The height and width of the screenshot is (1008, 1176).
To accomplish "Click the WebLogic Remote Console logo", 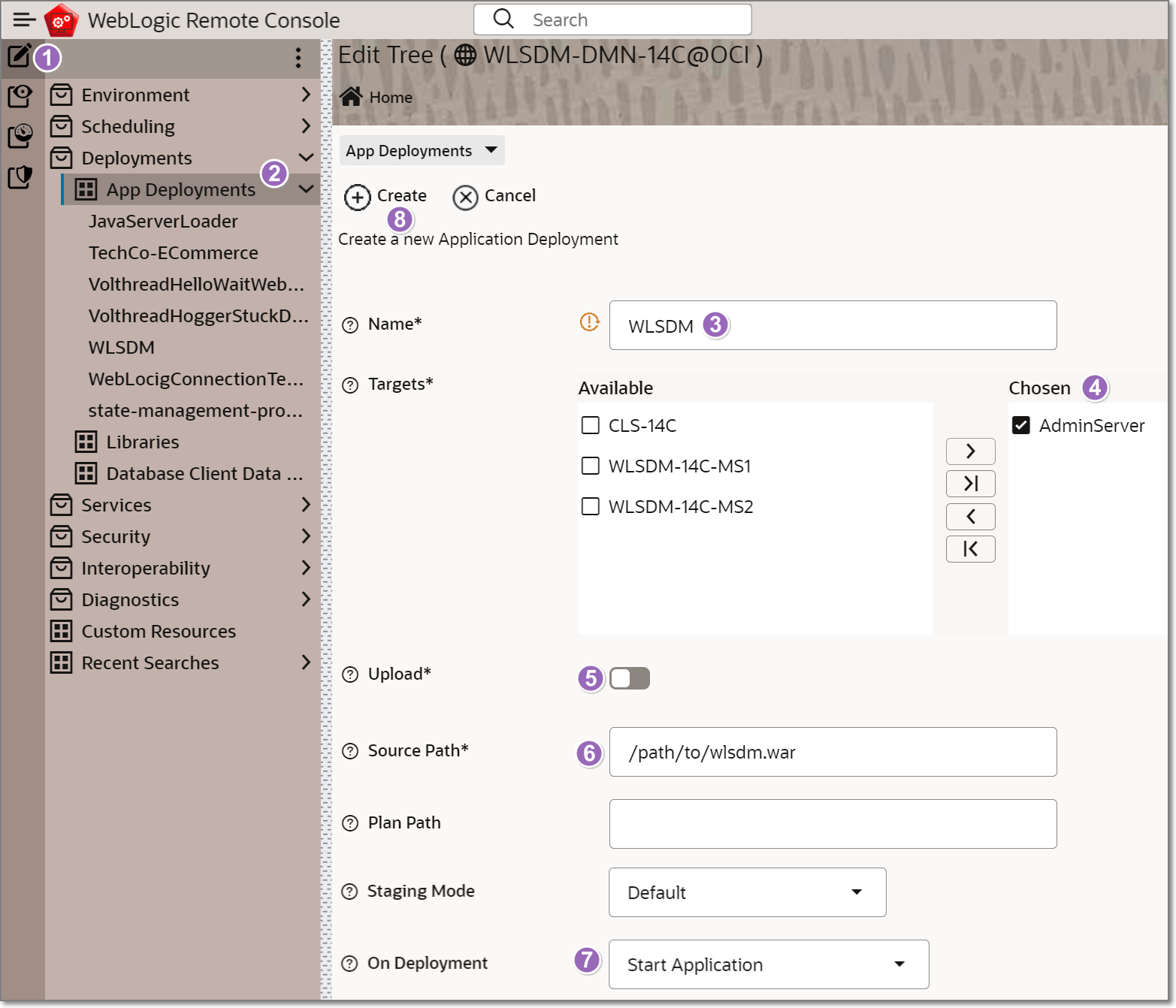I will click(62, 20).
